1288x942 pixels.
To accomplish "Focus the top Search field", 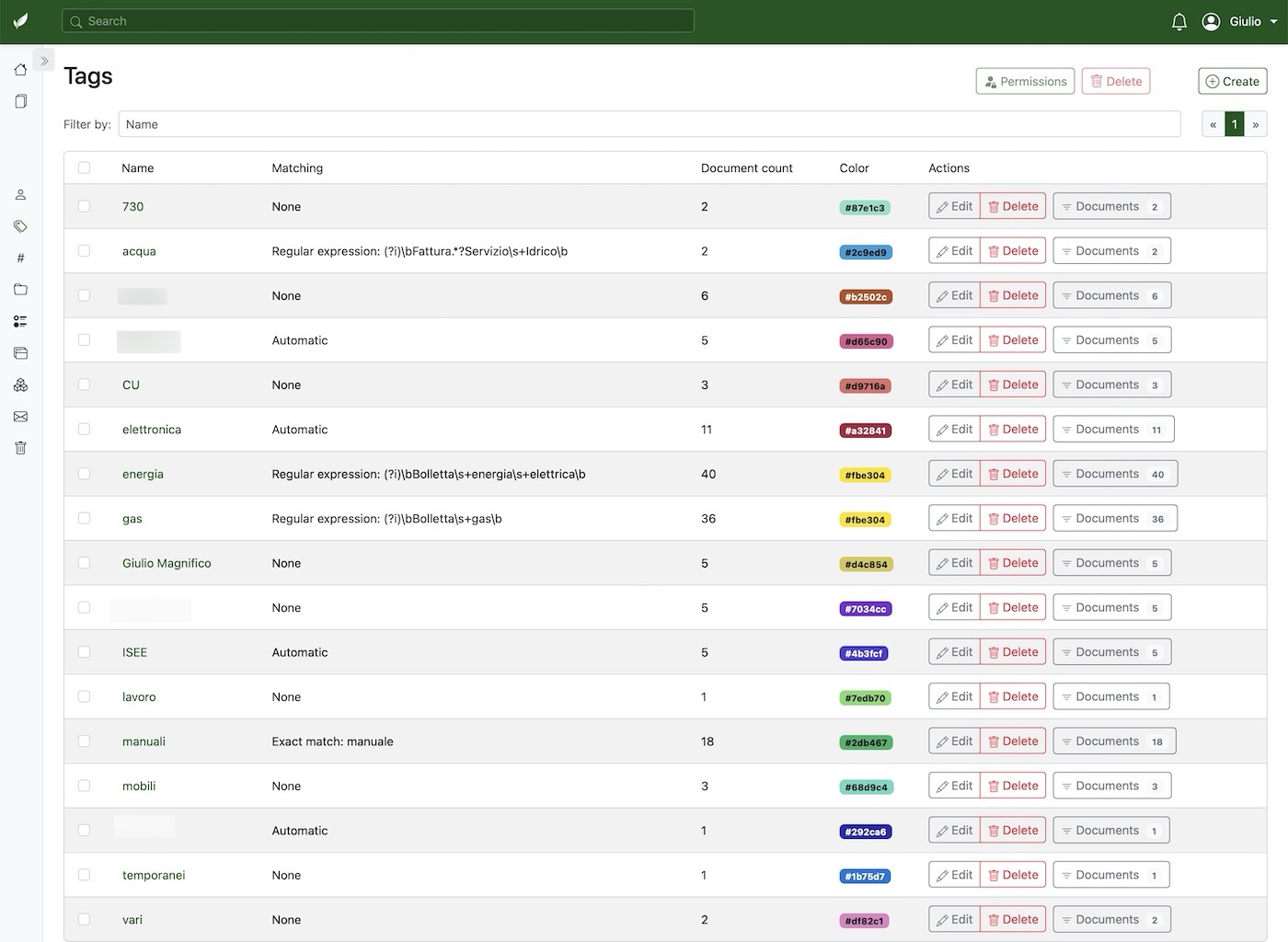I will pyautogui.click(x=377, y=21).
